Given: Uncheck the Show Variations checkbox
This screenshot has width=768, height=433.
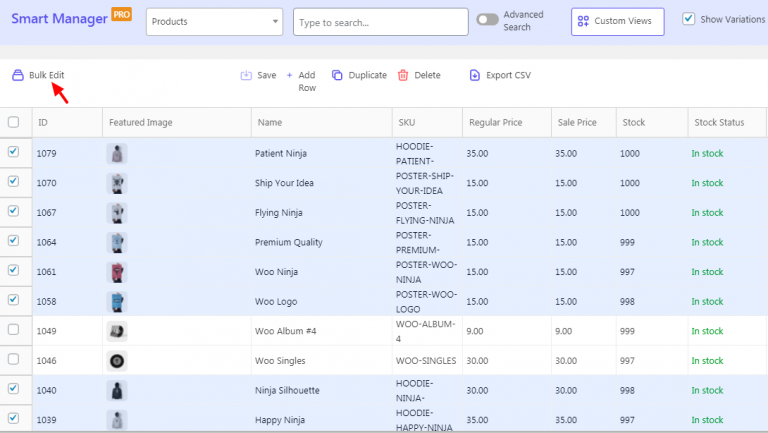Looking at the screenshot, I should [x=688, y=19].
